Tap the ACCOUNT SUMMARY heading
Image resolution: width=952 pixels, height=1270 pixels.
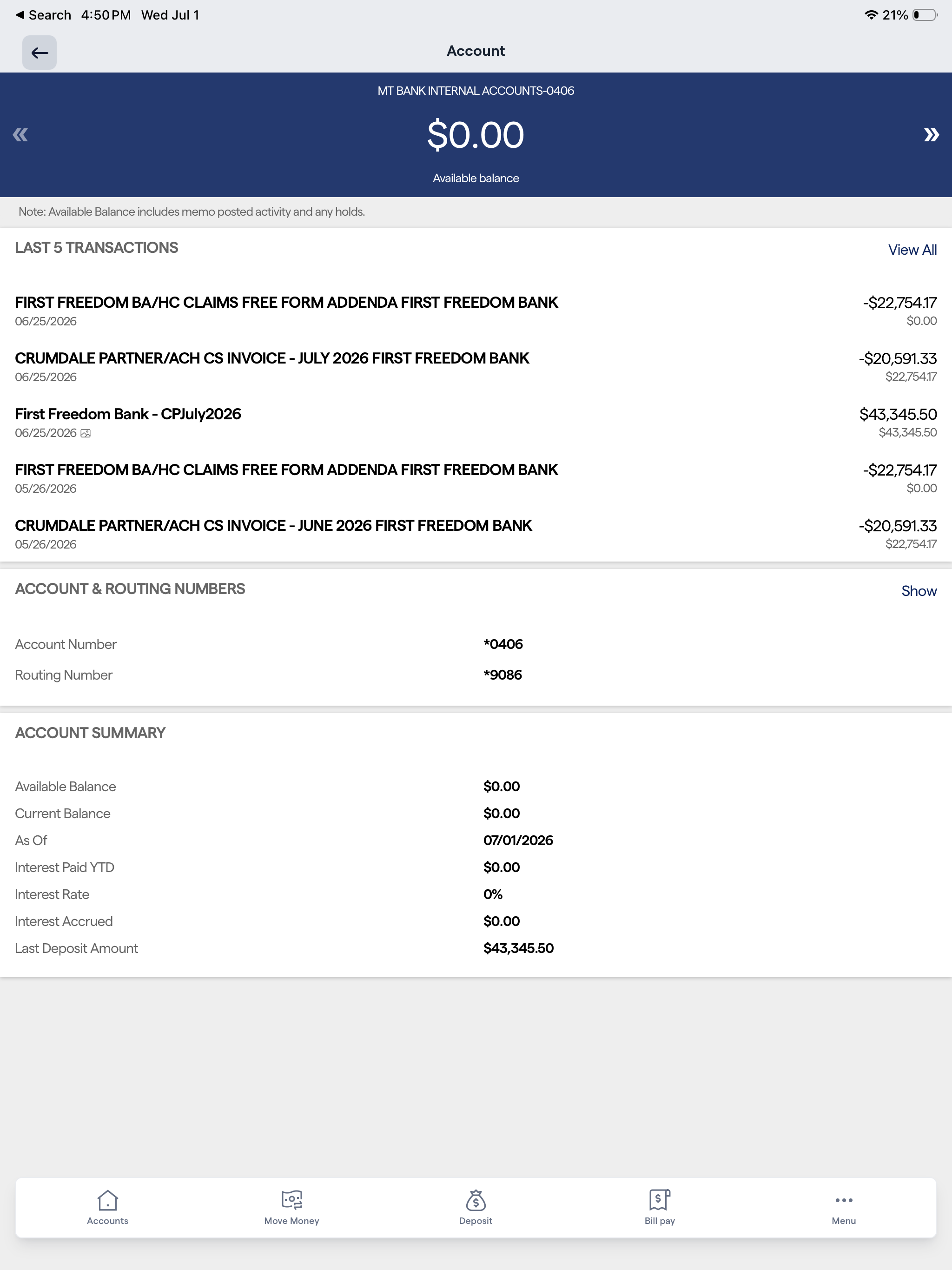coord(90,733)
